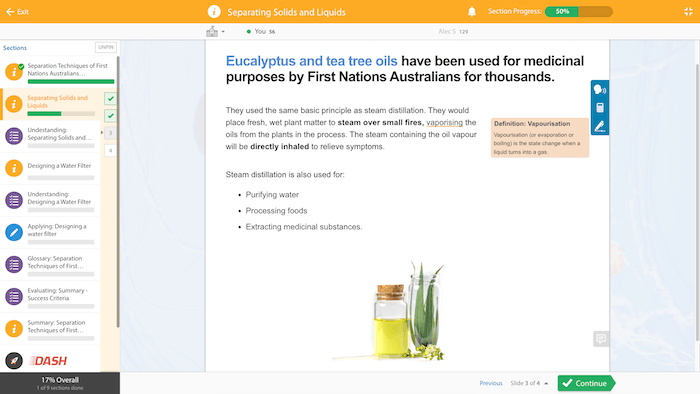Open the feedback comment icon
This screenshot has width=700, height=394.
601,339
